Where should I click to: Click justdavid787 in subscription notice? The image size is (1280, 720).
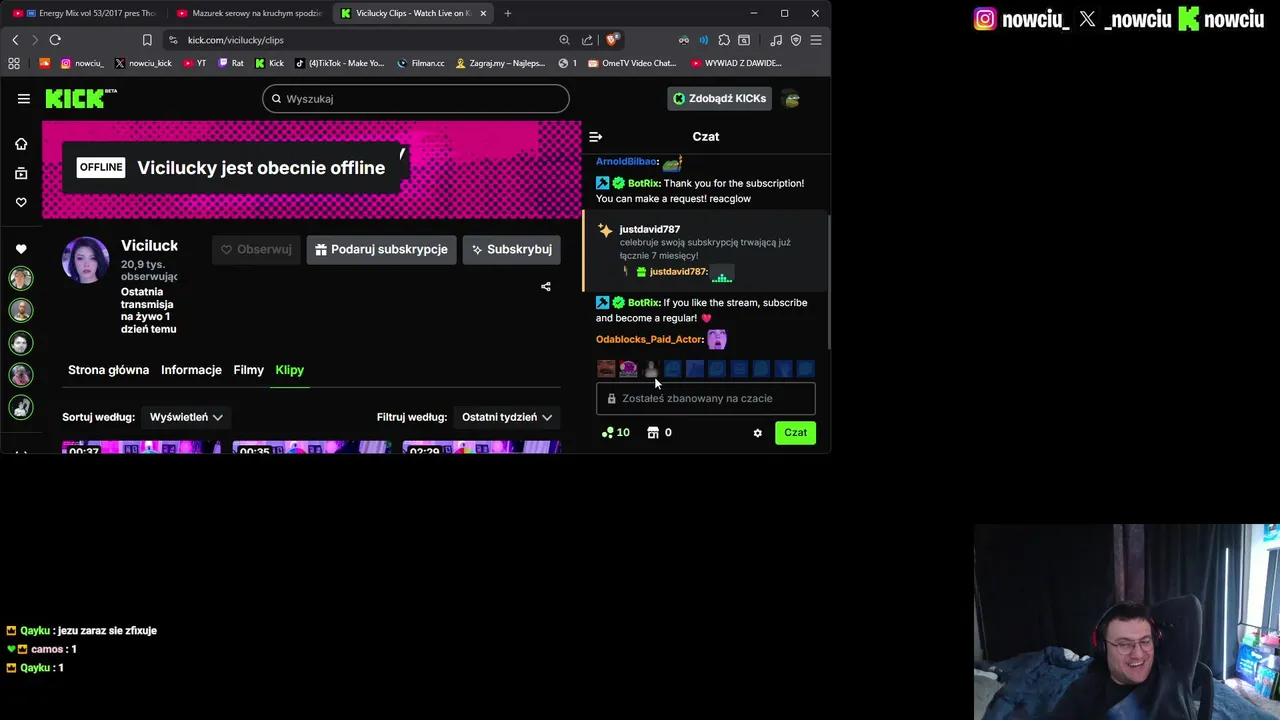click(650, 230)
